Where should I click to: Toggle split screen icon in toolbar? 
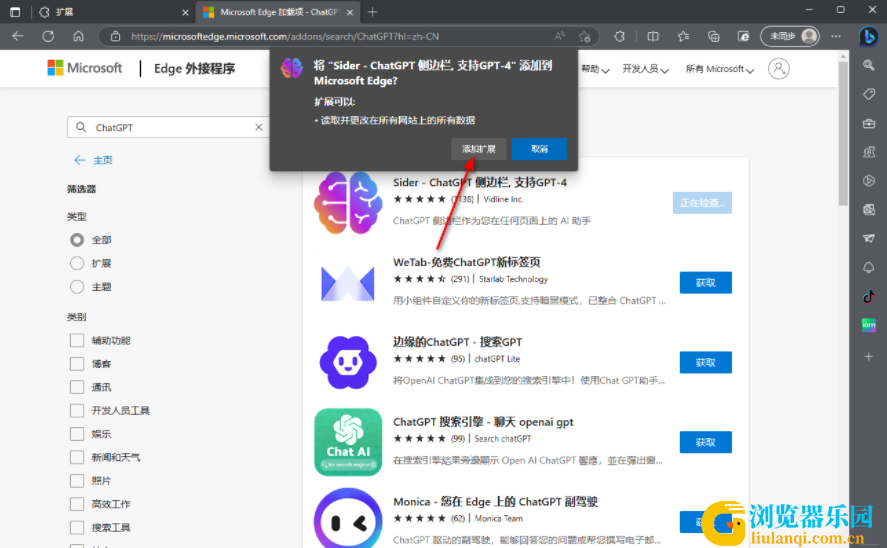(x=653, y=36)
